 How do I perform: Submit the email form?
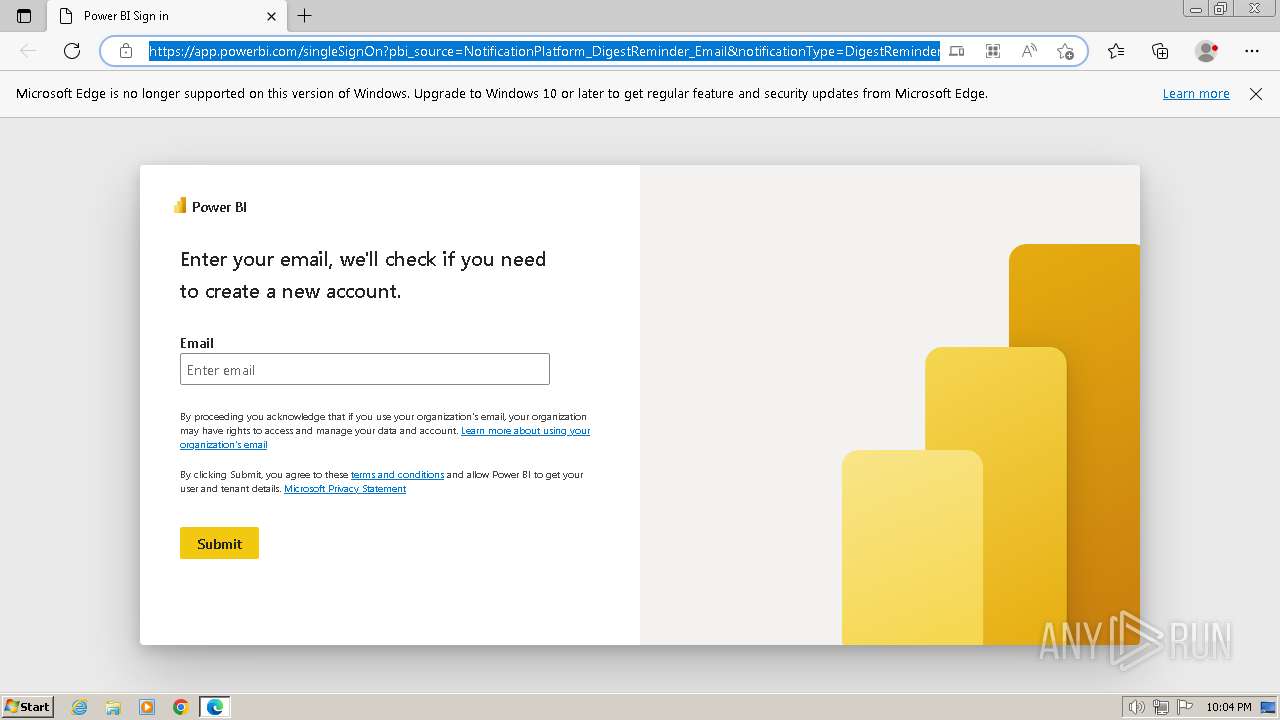click(219, 543)
